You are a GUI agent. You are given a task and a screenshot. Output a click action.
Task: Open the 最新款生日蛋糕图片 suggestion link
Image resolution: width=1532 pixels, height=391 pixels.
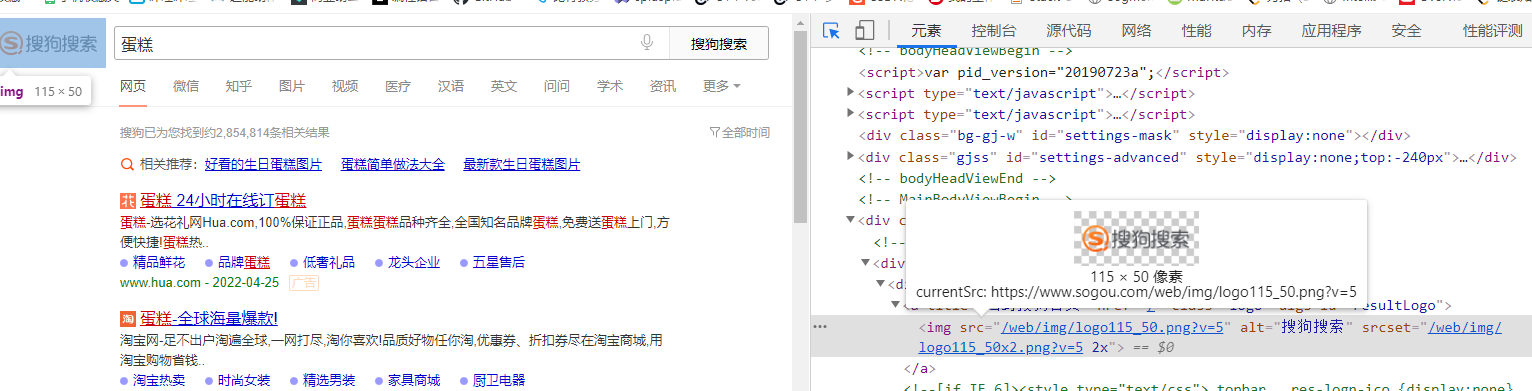coord(522,164)
